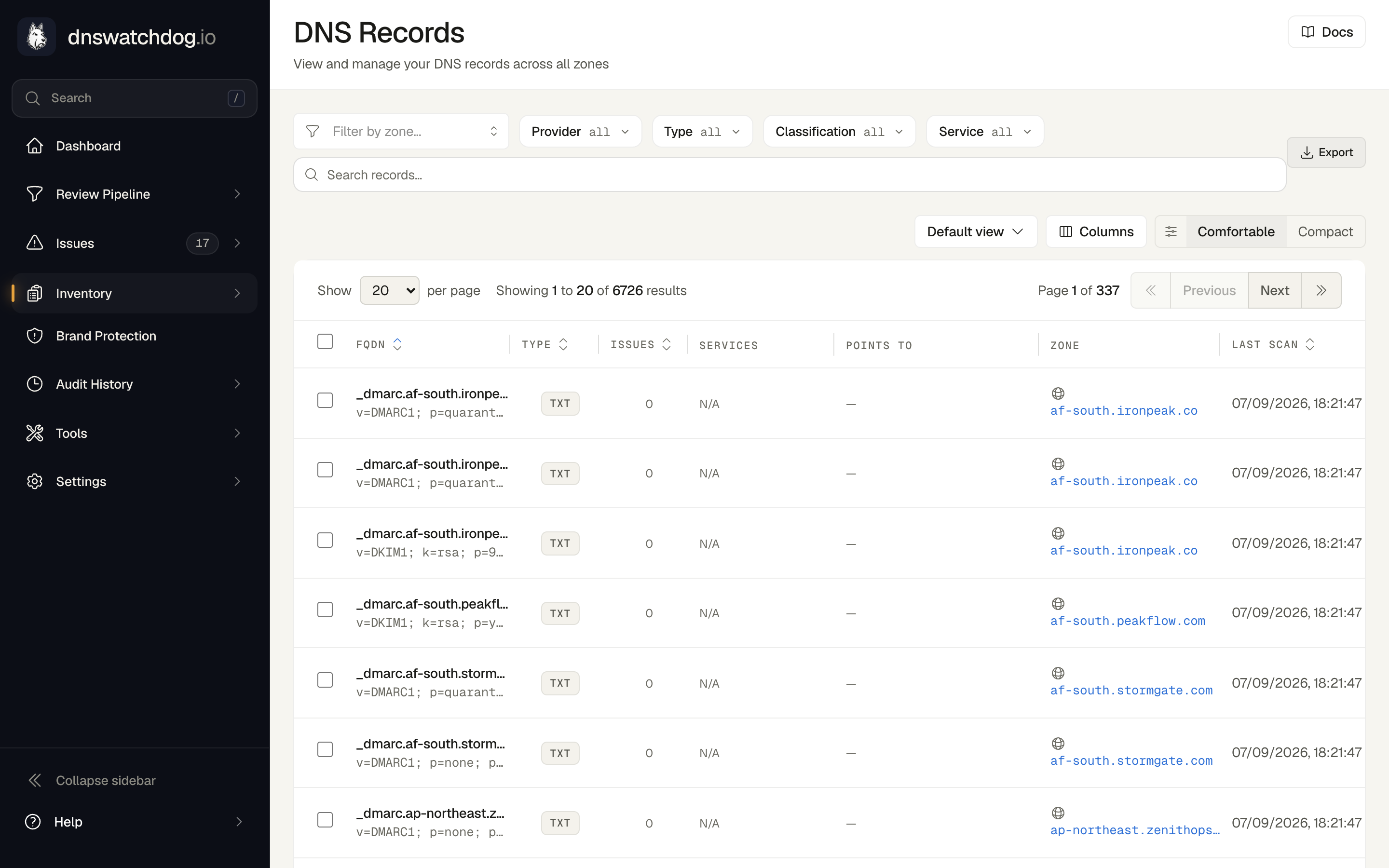
Task: Jump to last page double-arrow
Action: [1321, 290]
